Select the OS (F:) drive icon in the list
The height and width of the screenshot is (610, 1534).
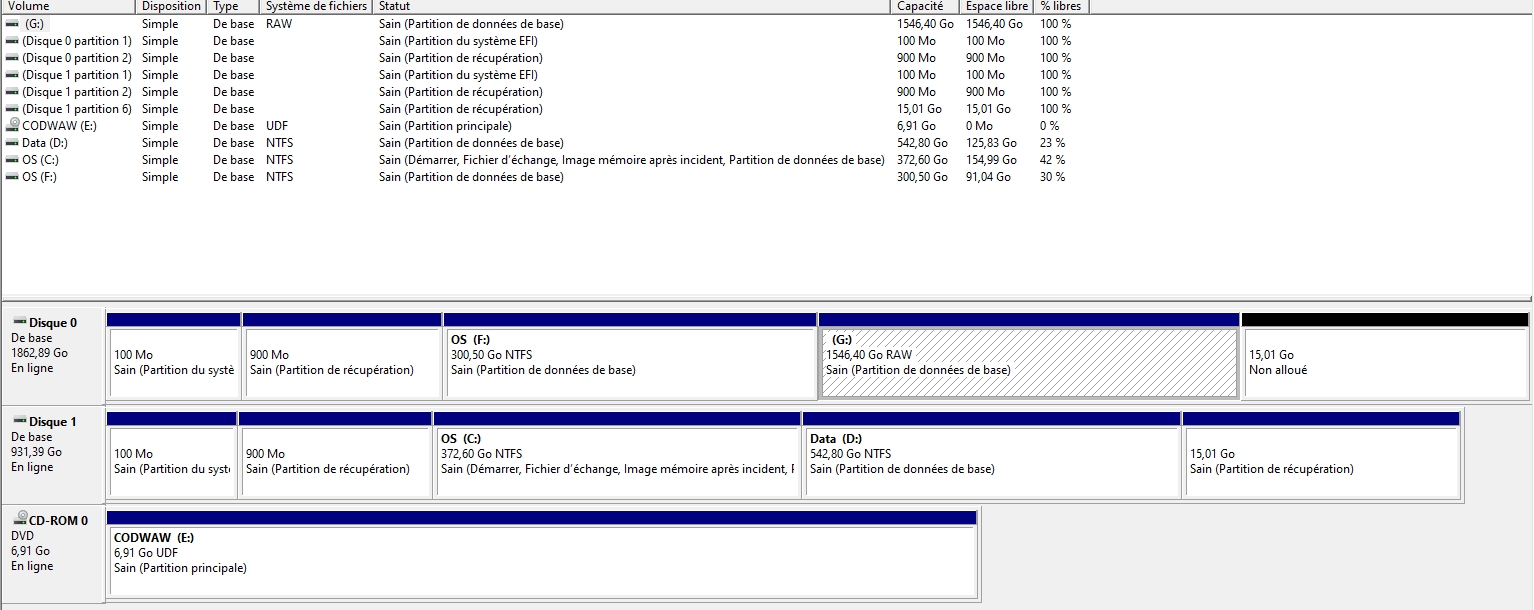click(x=12, y=177)
